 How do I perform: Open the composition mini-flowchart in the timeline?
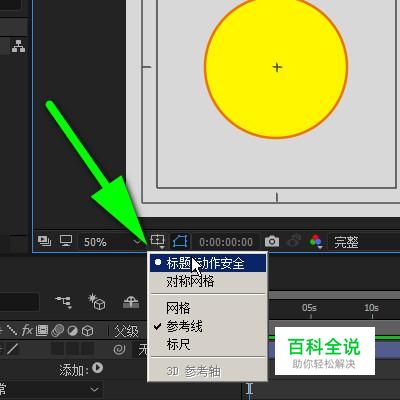[63, 302]
